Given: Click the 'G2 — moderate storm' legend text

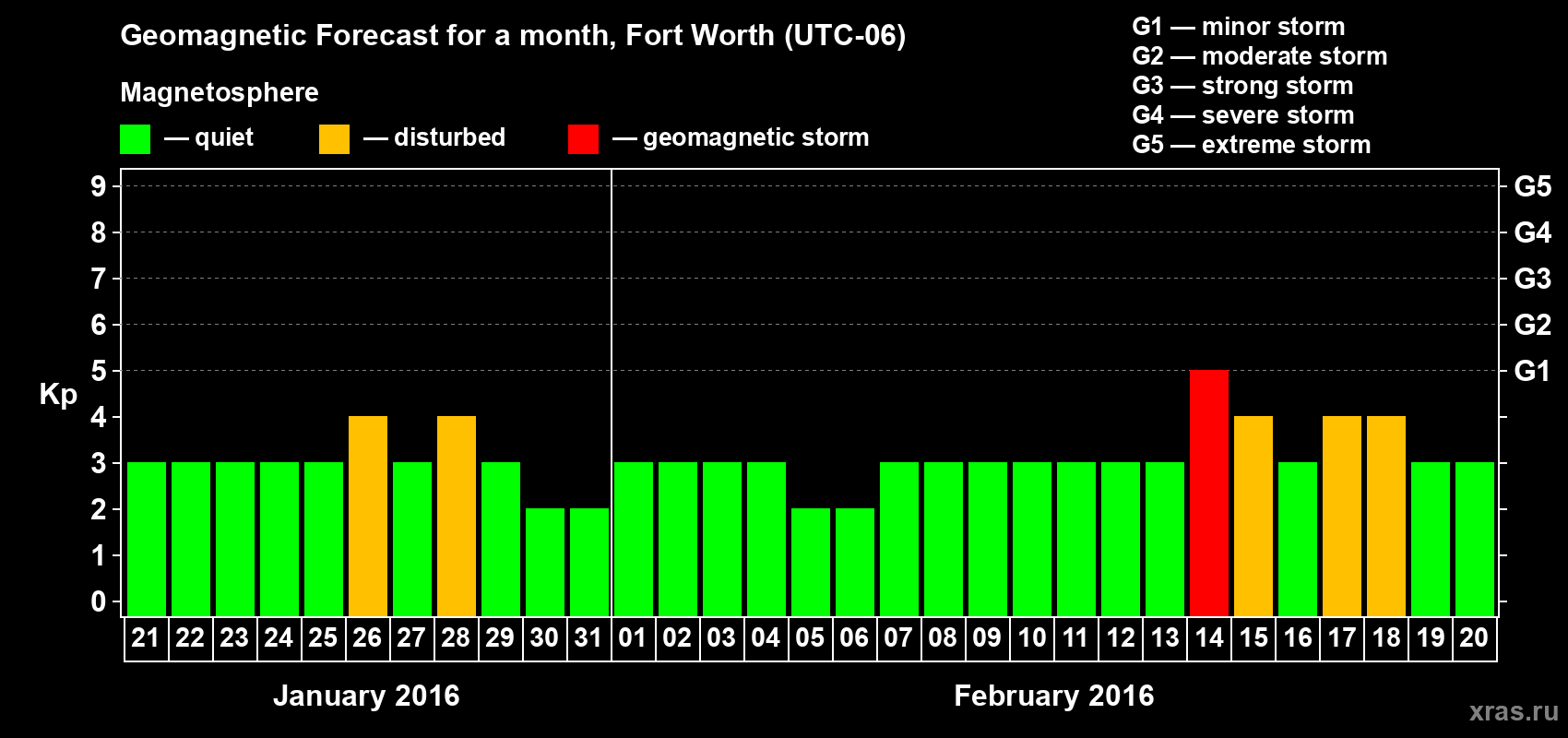Looking at the screenshot, I should point(1260,56).
